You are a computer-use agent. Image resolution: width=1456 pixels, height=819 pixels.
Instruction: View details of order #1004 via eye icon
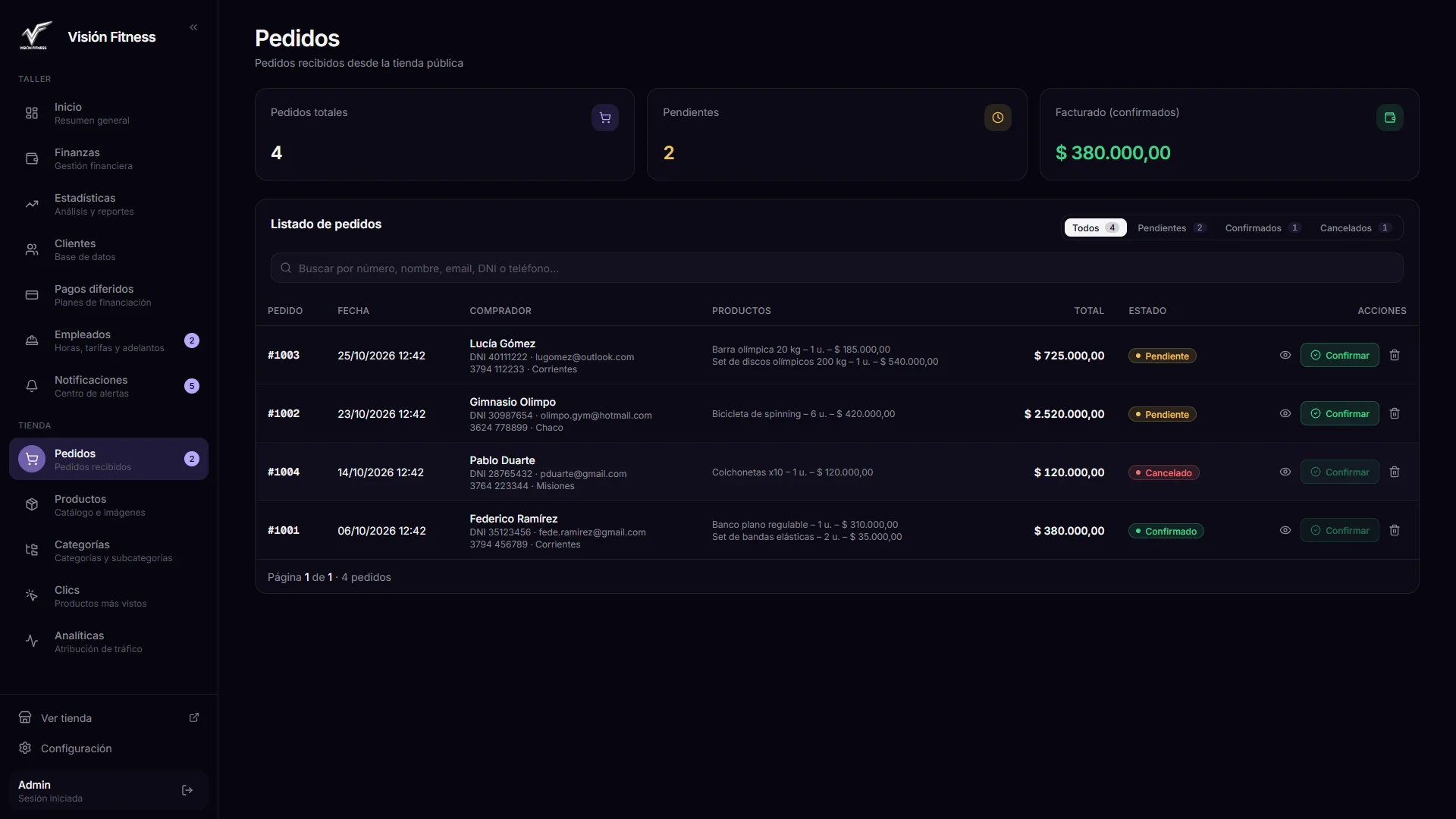[1285, 472]
